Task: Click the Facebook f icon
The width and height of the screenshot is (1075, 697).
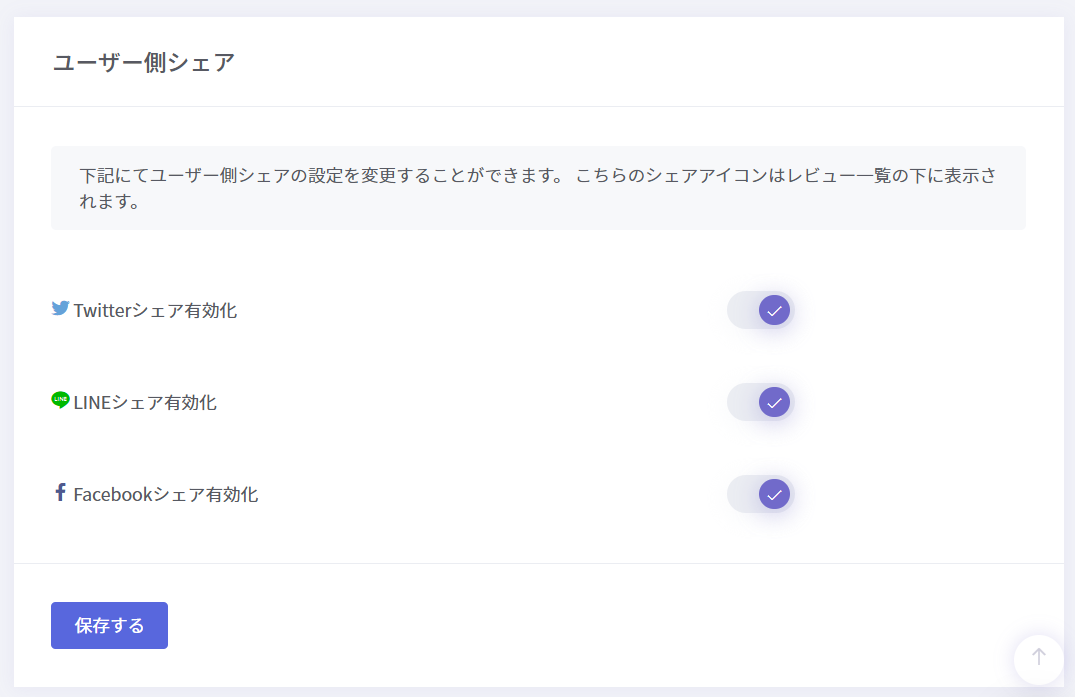Action: point(60,492)
